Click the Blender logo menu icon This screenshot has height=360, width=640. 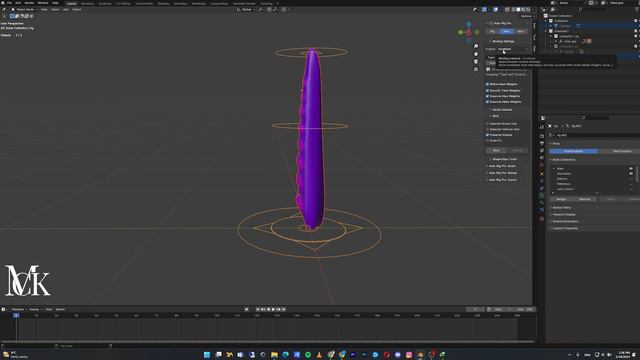(x=3, y=3)
